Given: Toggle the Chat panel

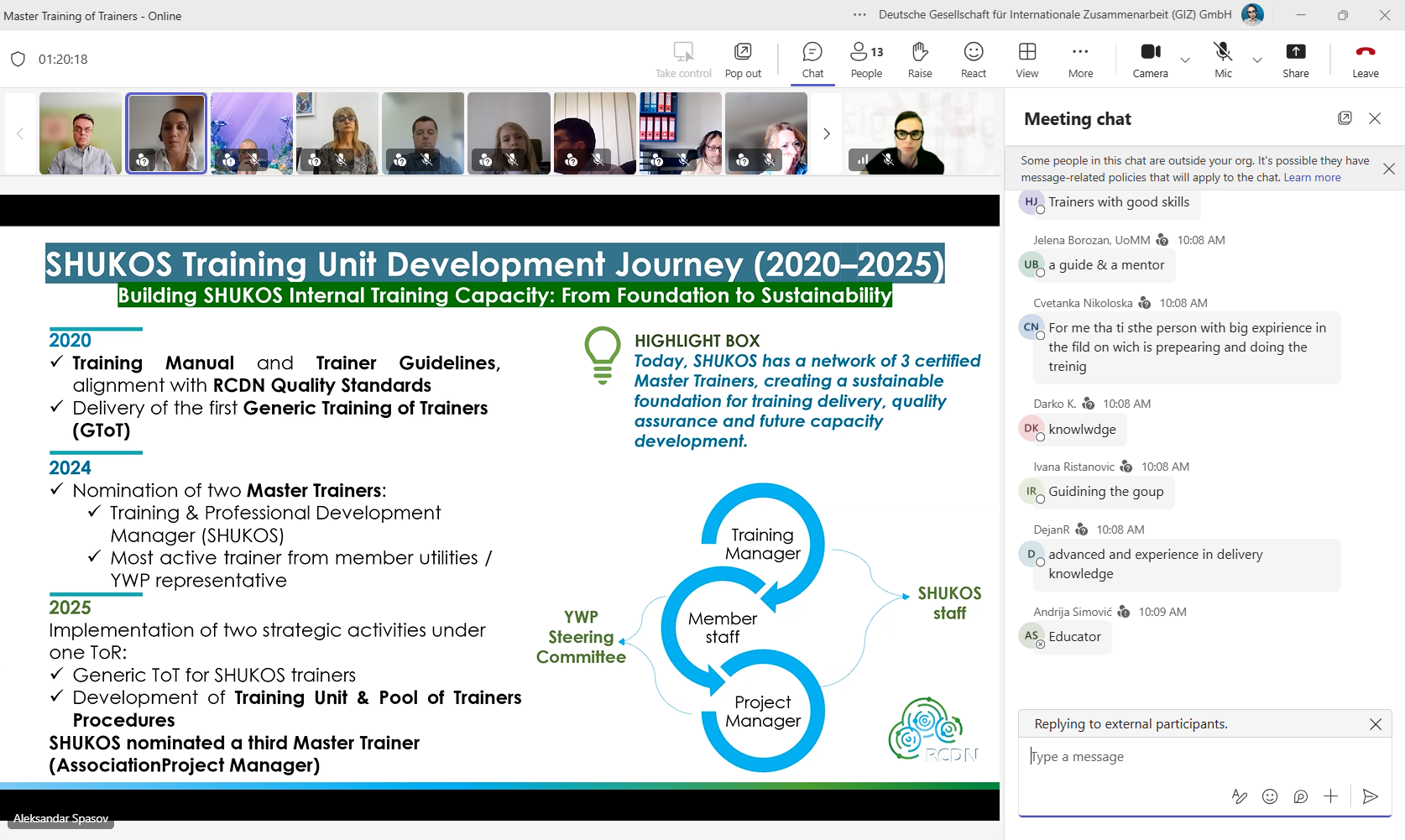Looking at the screenshot, I should pyautogui.click(x=812, y=60).
